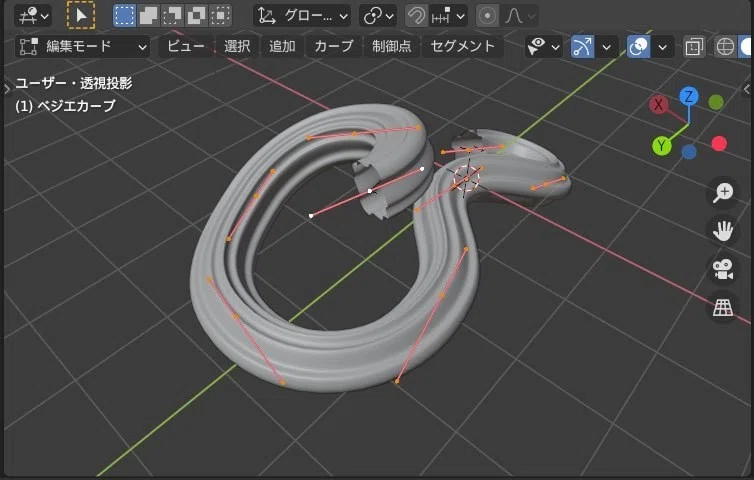754x480 pixels.
Task: Set selection mode to invert
Action: click(196, 16)
